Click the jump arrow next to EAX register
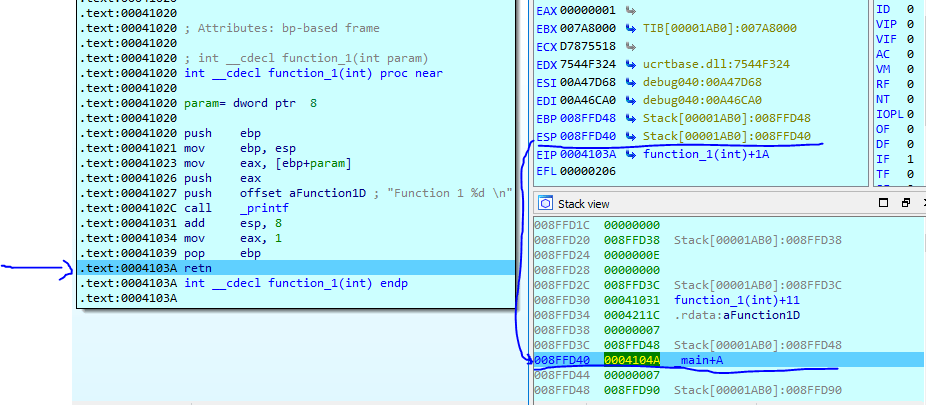The image size is (926, 405). (630, 10)
